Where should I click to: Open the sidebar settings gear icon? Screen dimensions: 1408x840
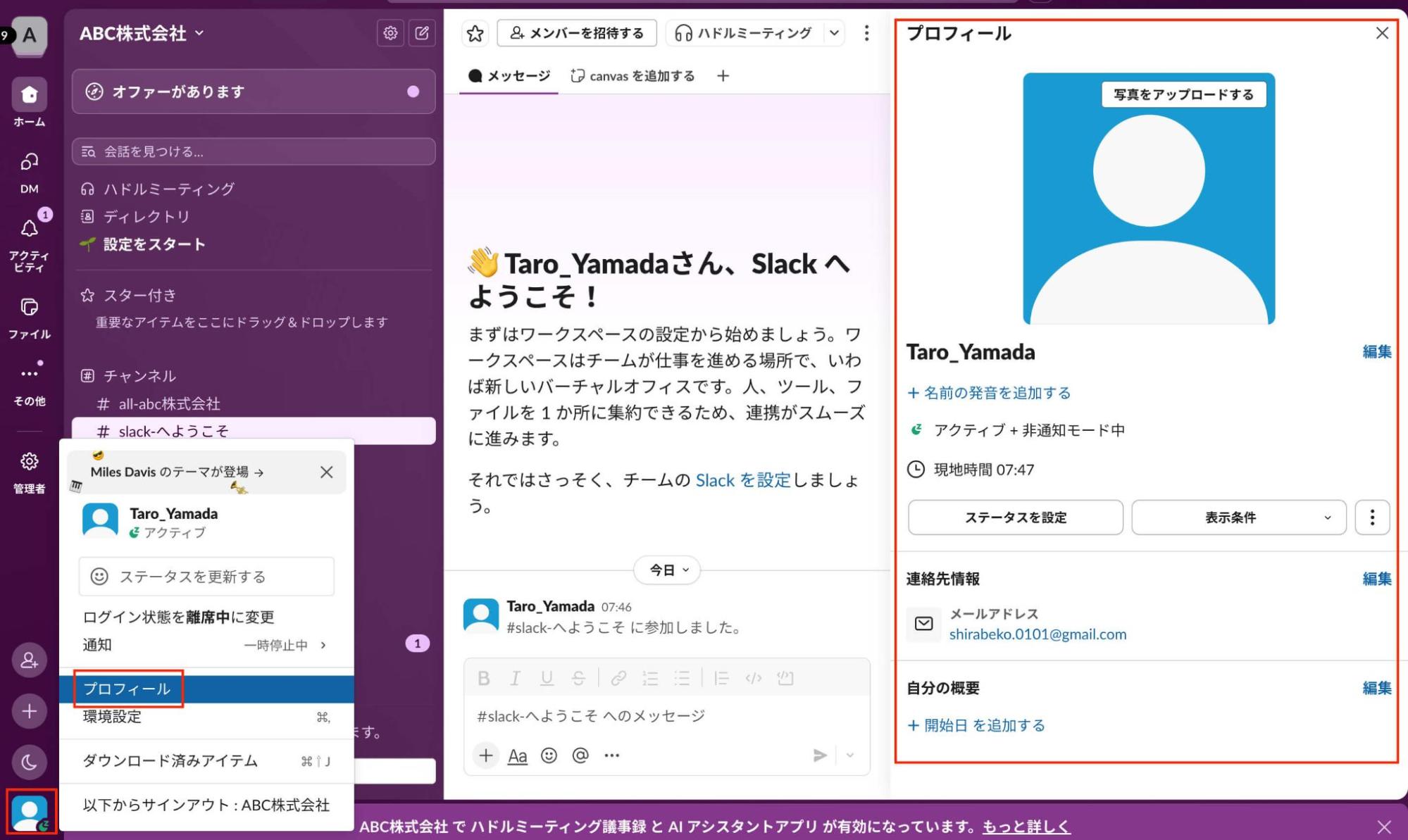pyautogui.click(x=390, y=33)
